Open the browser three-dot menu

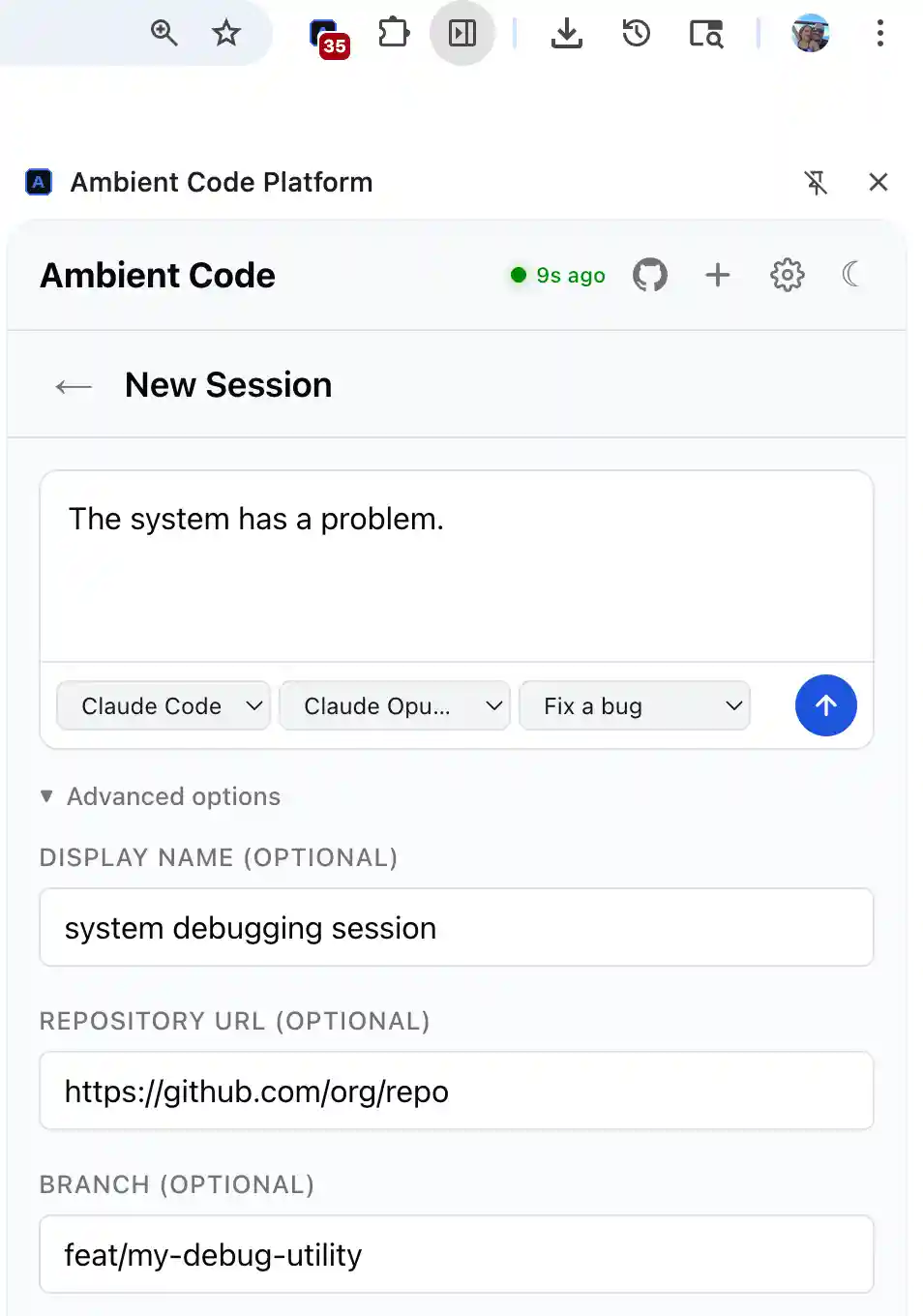pyautogui.click(x=879, y=34)
